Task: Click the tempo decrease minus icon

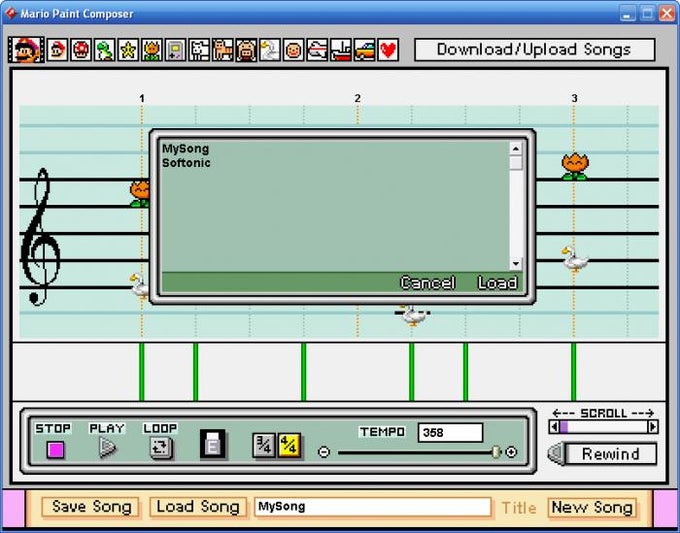Action: click(324, 452)
